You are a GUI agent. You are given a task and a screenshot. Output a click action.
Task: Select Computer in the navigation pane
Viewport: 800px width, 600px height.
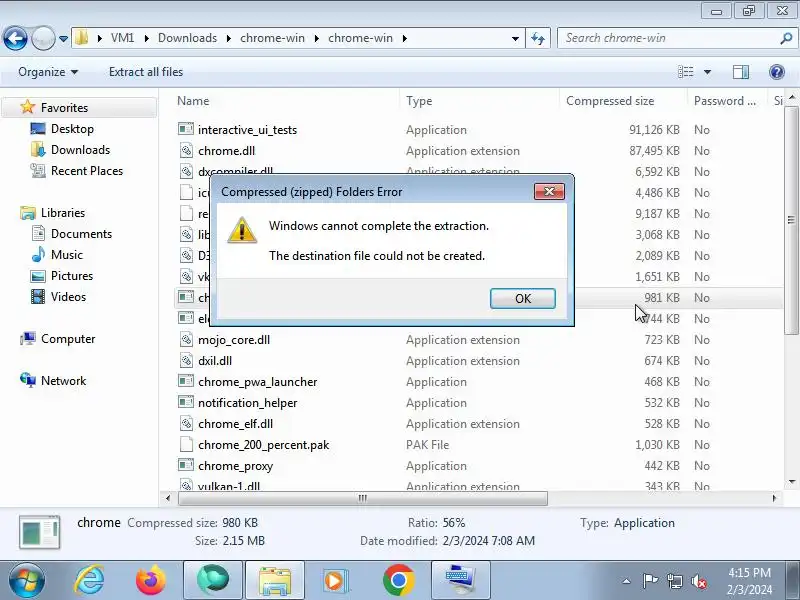pos(68,338)
